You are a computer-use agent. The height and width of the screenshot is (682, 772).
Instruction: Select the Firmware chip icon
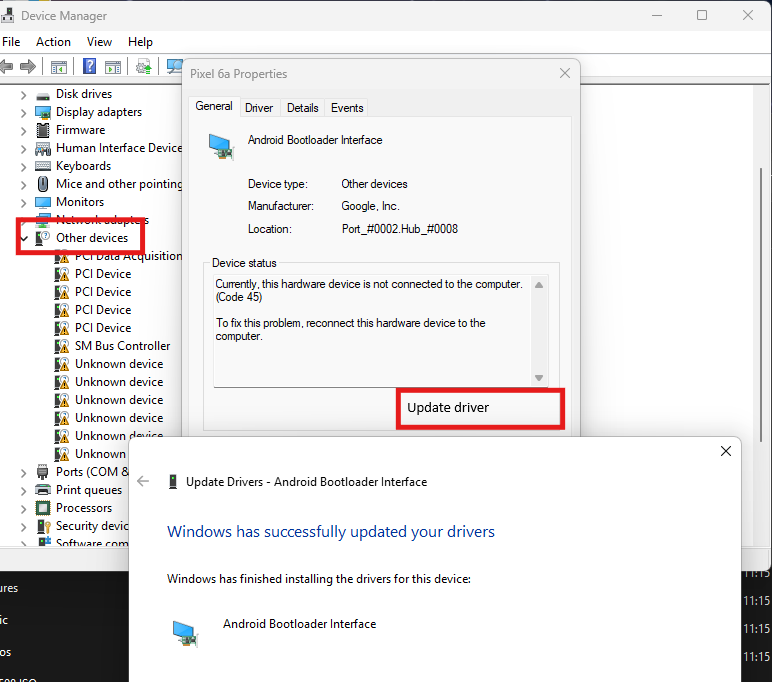43,130
